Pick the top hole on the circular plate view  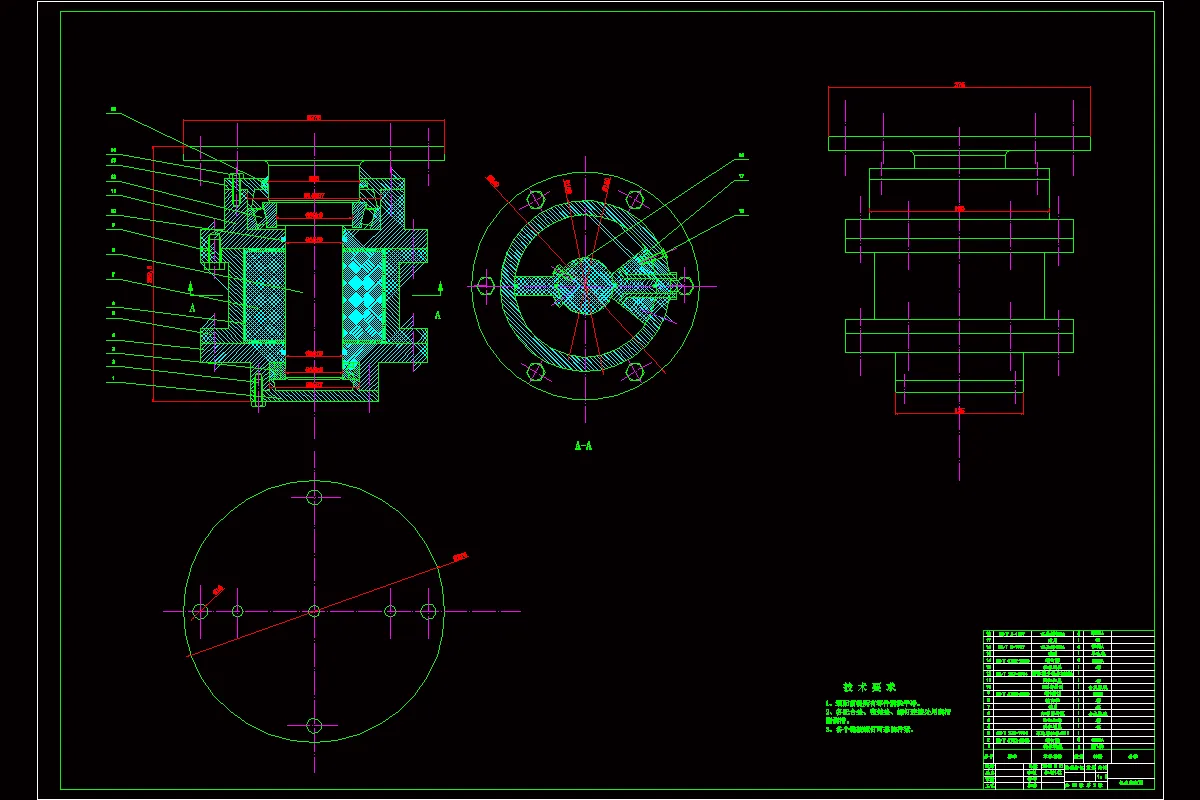coord(314,497)
